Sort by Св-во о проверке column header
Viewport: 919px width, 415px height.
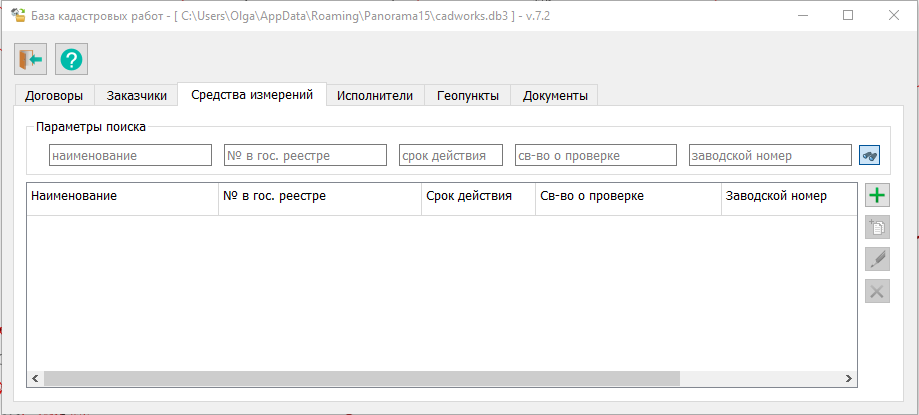coord(628,199)
